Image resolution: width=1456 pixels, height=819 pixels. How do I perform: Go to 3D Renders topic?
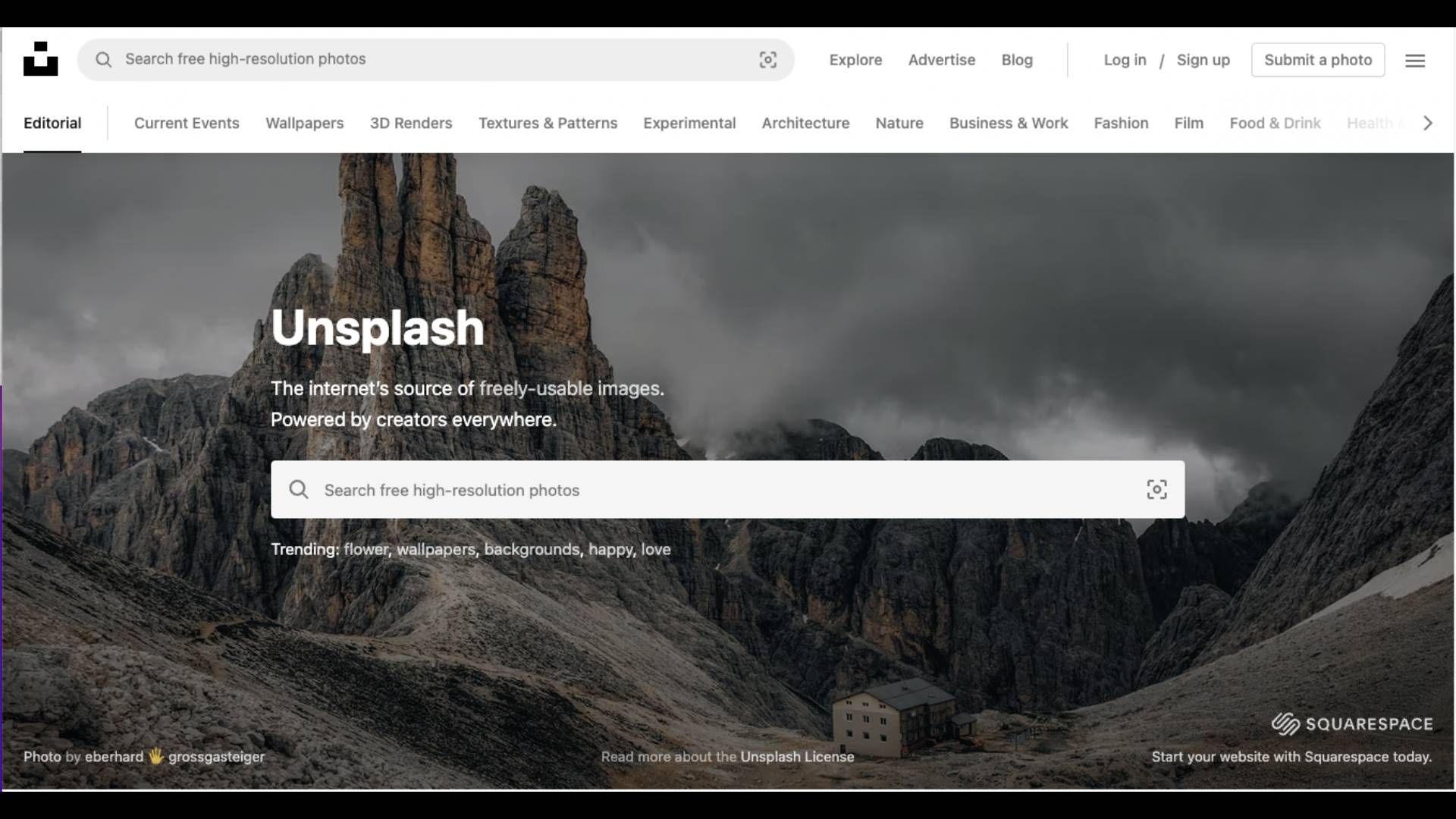tap(411, 123)
